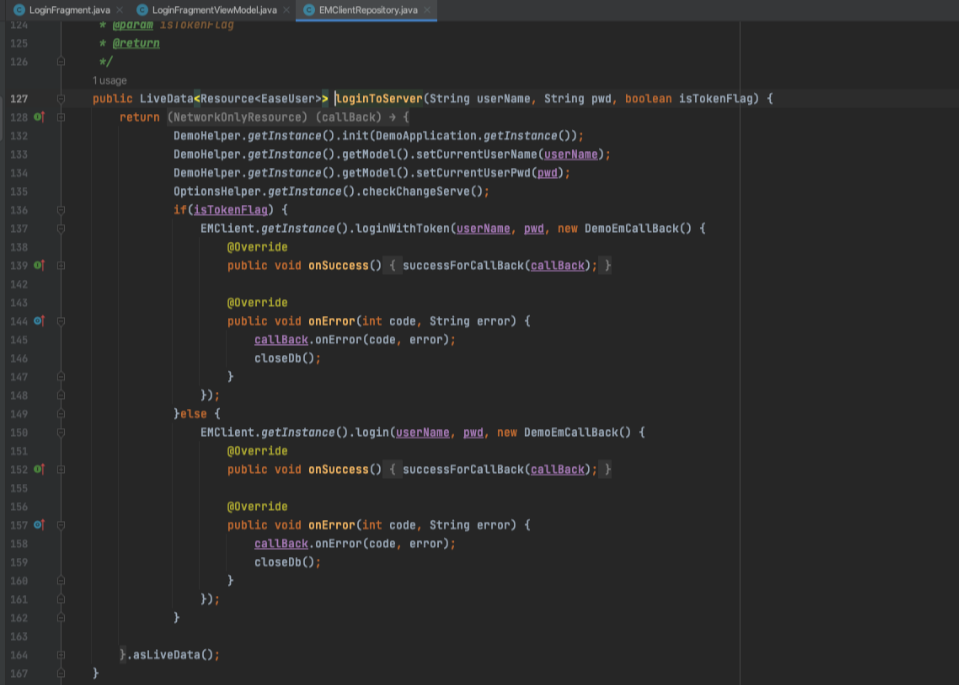Collapse the loginToServer method at line 127
Image resolution: width=959 pixels, height=685 pixels.
point(61,98)
